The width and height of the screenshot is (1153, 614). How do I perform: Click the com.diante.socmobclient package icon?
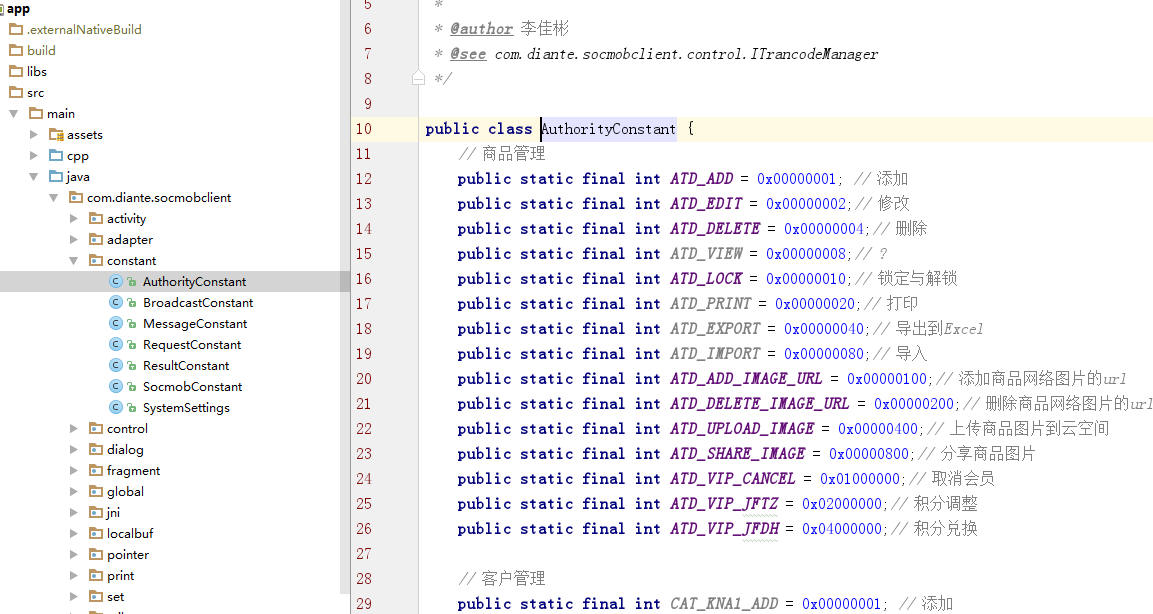[x=76, y=198]
